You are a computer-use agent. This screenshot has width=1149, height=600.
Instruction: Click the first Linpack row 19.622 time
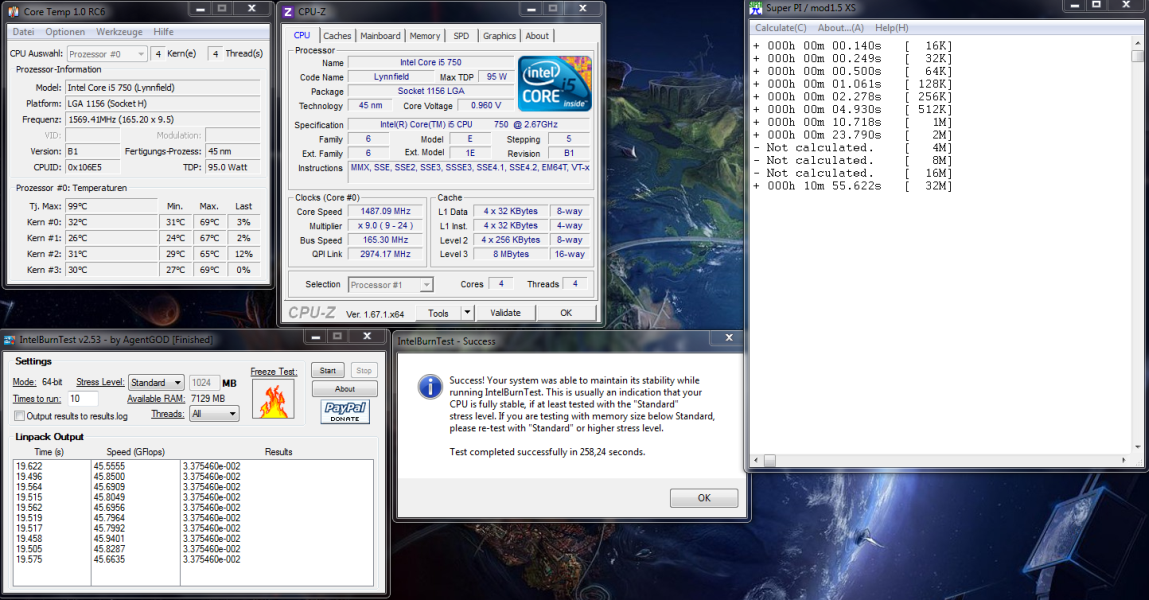[x=29, y=466]
